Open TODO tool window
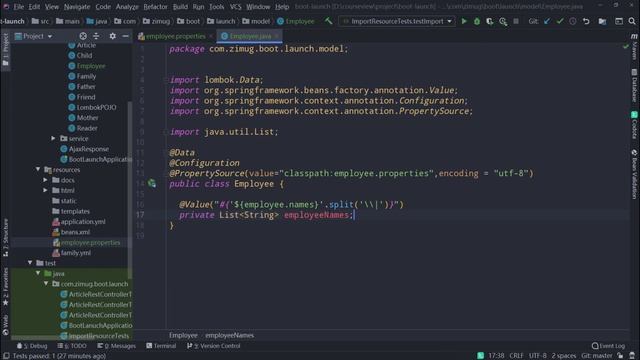This screenshot has width=640, height=360. [72, 346]
